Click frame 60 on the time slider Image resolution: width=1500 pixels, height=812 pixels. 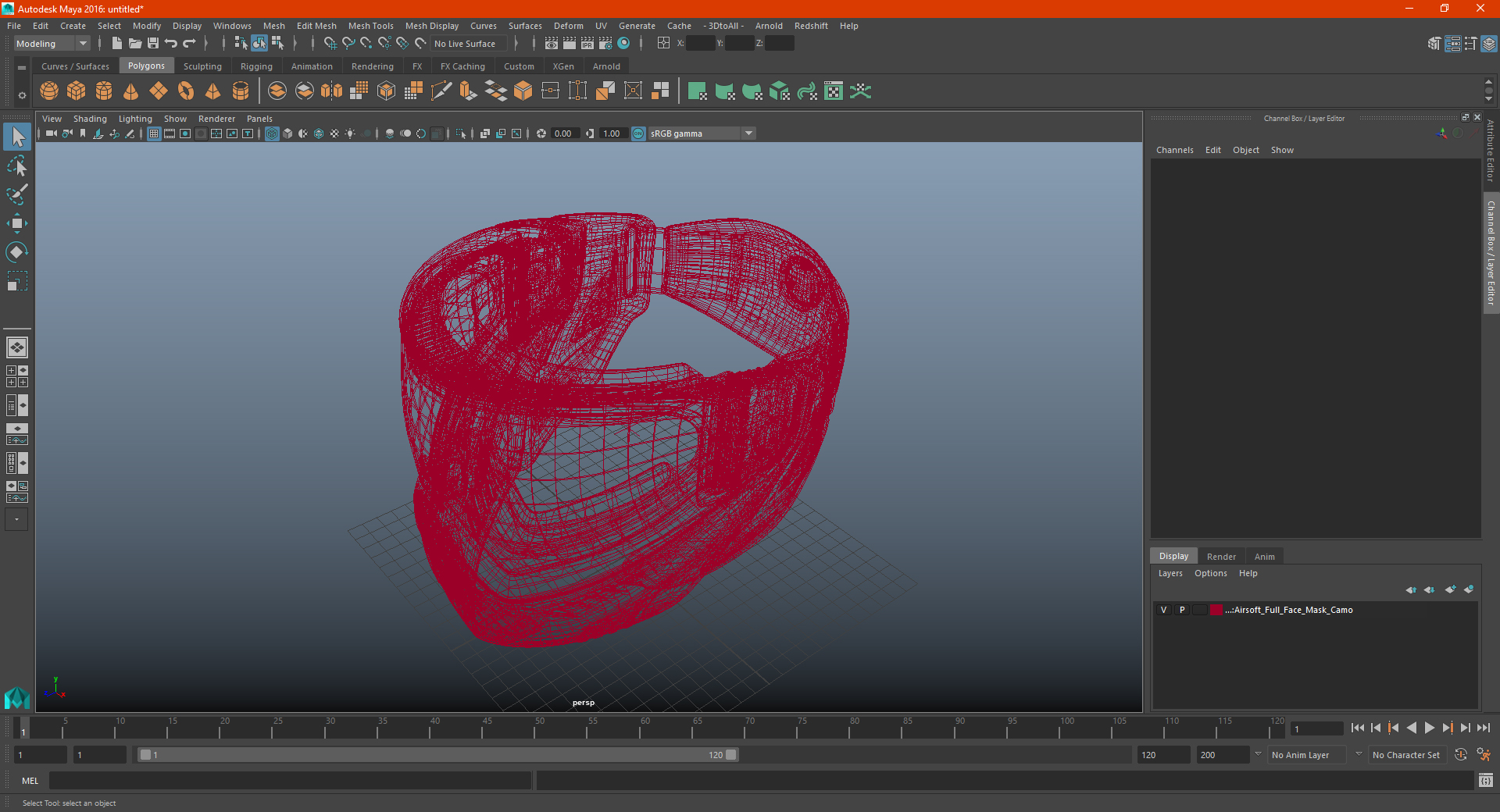click(x=645, y=728)
